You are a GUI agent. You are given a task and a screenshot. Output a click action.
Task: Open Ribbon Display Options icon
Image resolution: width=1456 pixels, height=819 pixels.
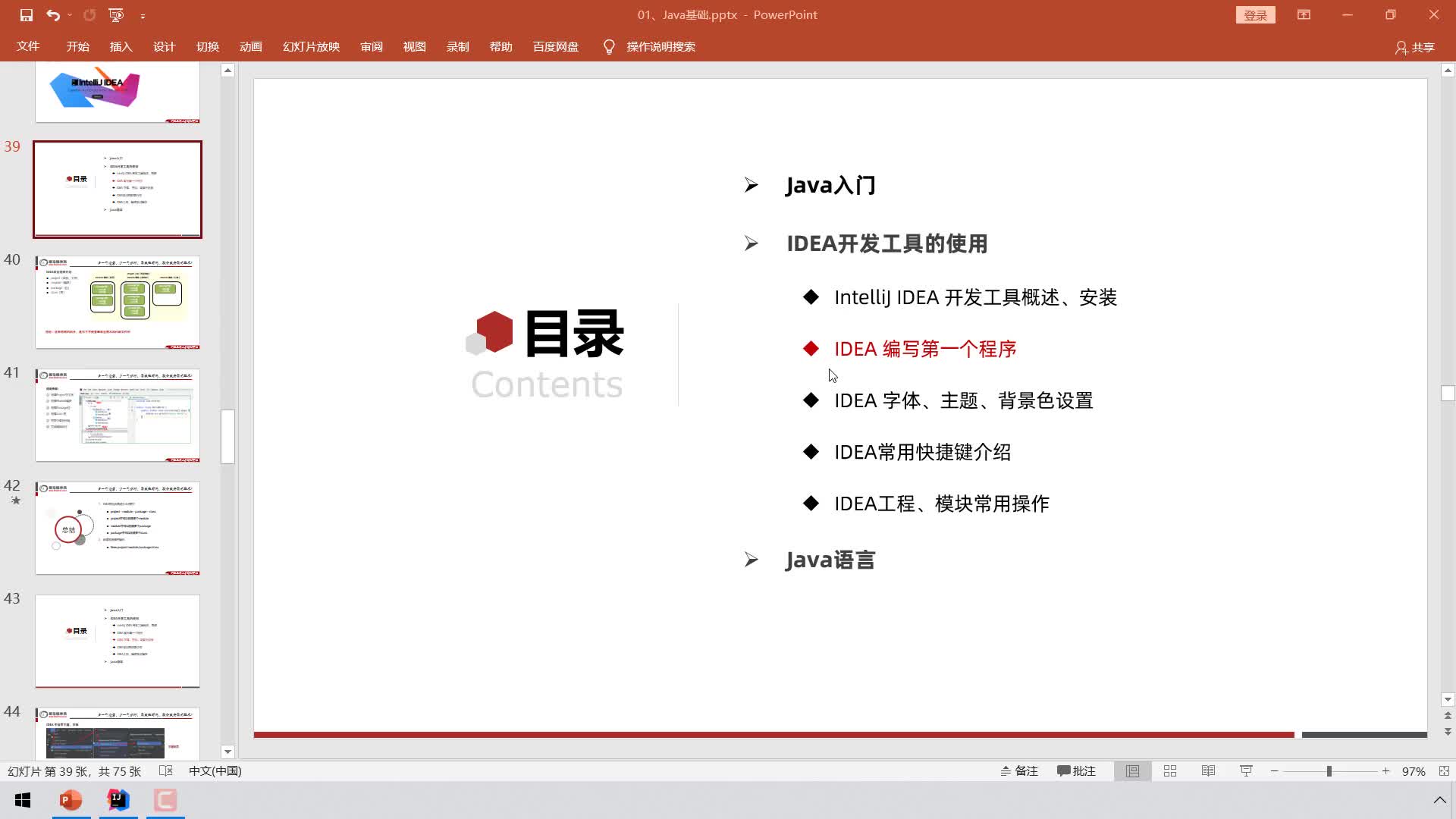[1304, 15]
